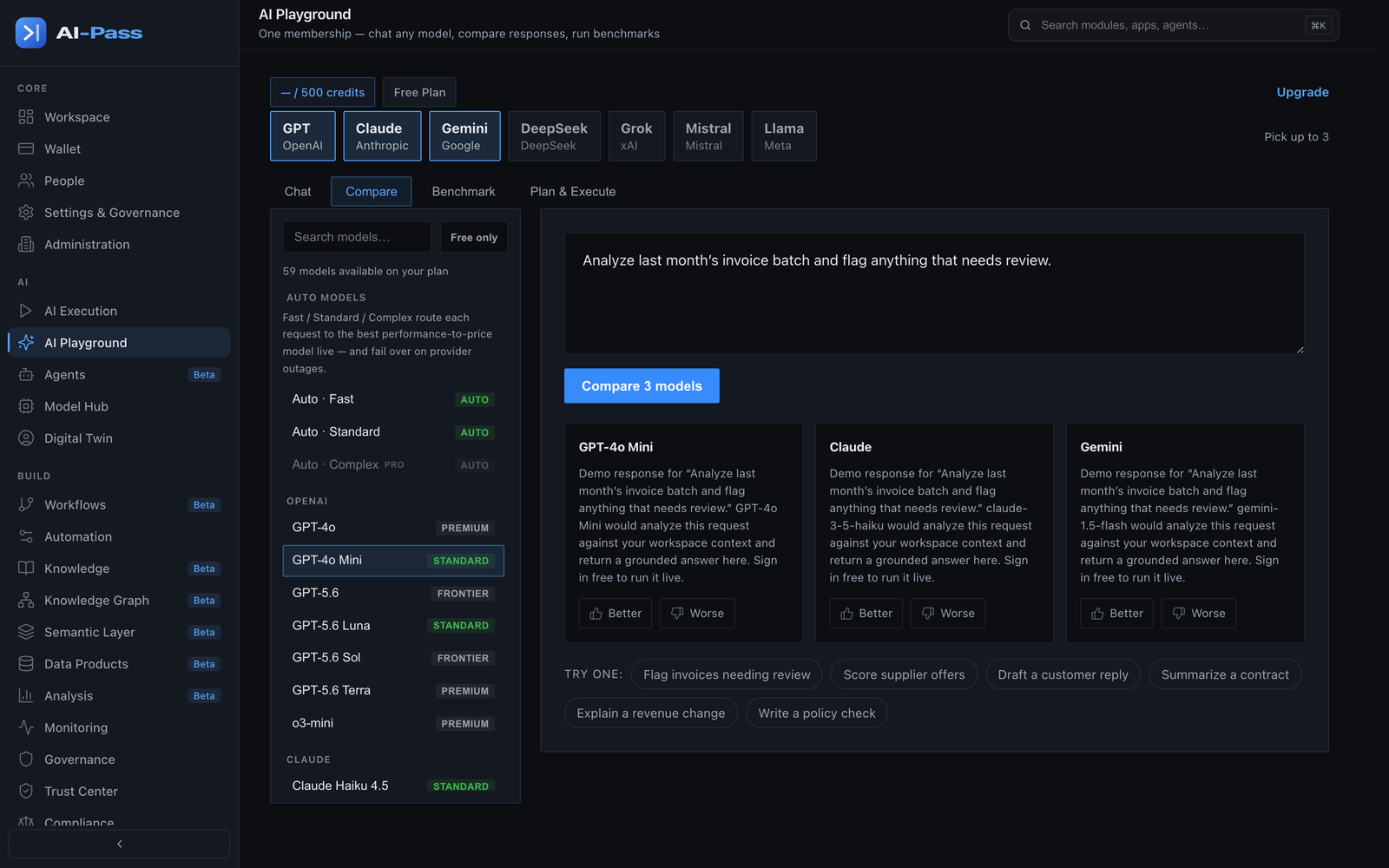Click the Free Plan badge

point(419,92)
